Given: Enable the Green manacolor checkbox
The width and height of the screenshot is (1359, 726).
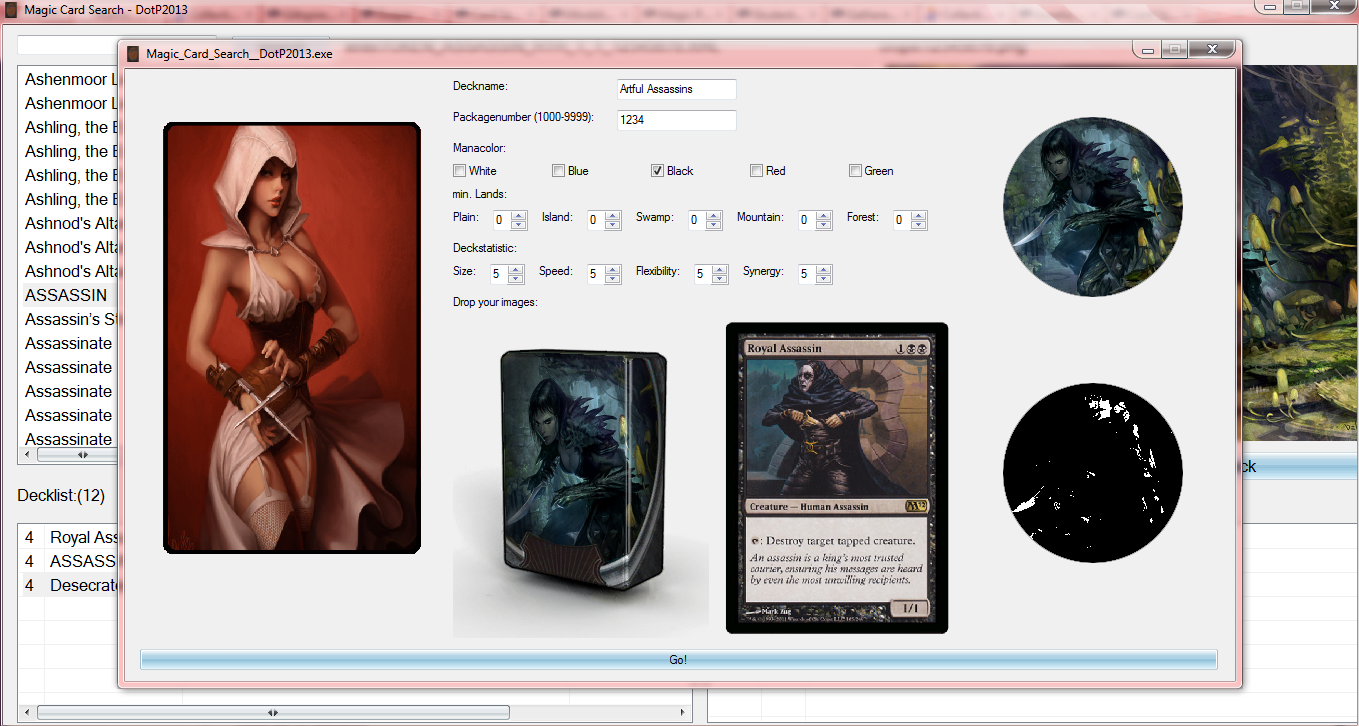Looking at the screenshot, I should [856, 171].
